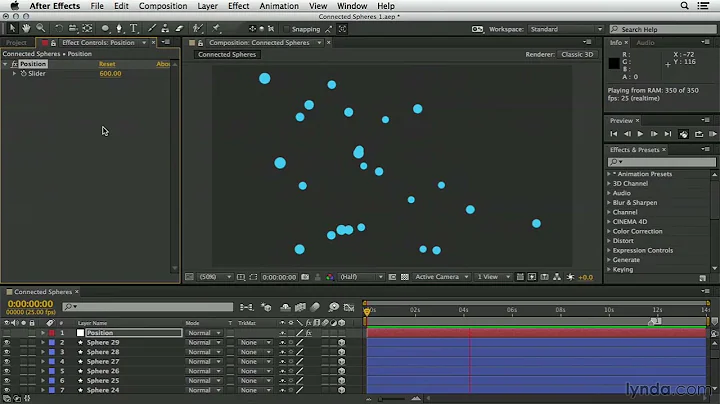
Task: Select the Rotation tool
Action: click(x=59, y=28)
